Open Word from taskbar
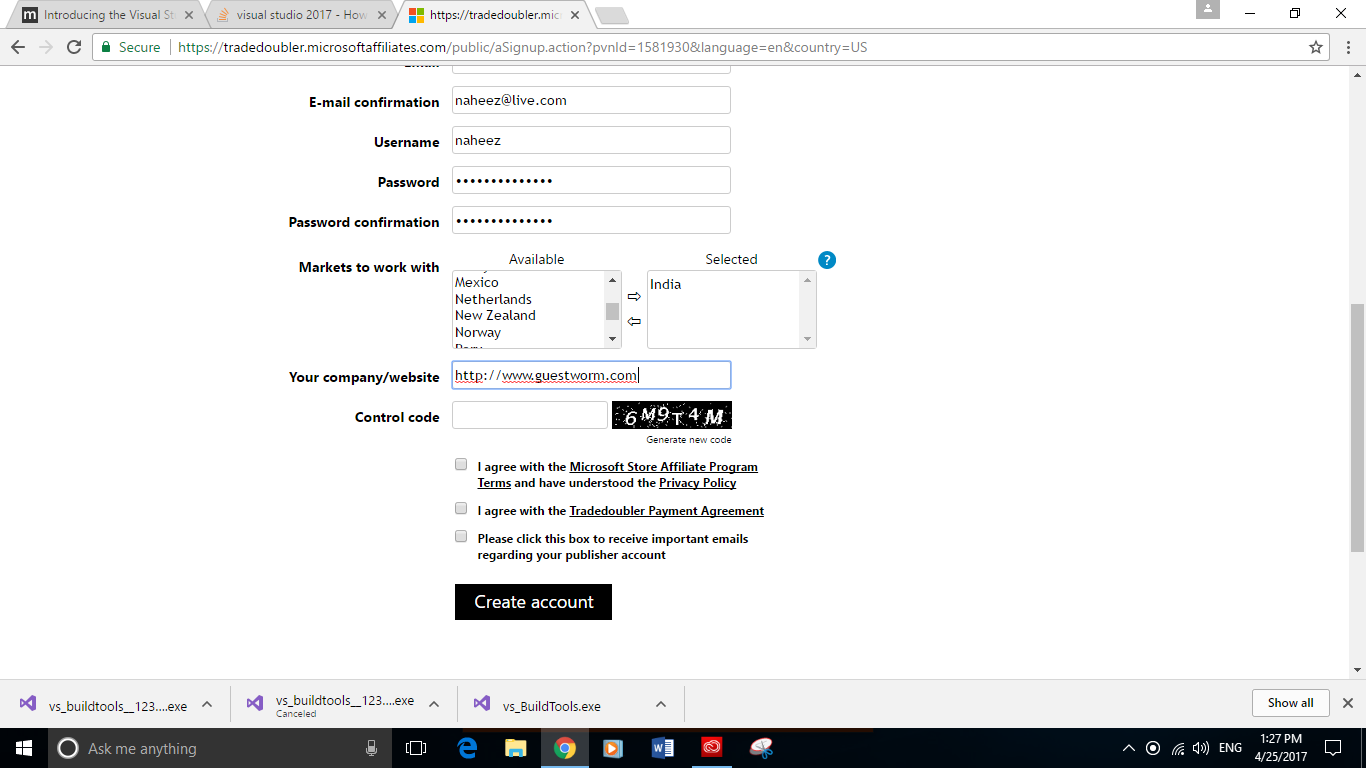Viewport: 1366px width, 768px height. pos(663,748)
